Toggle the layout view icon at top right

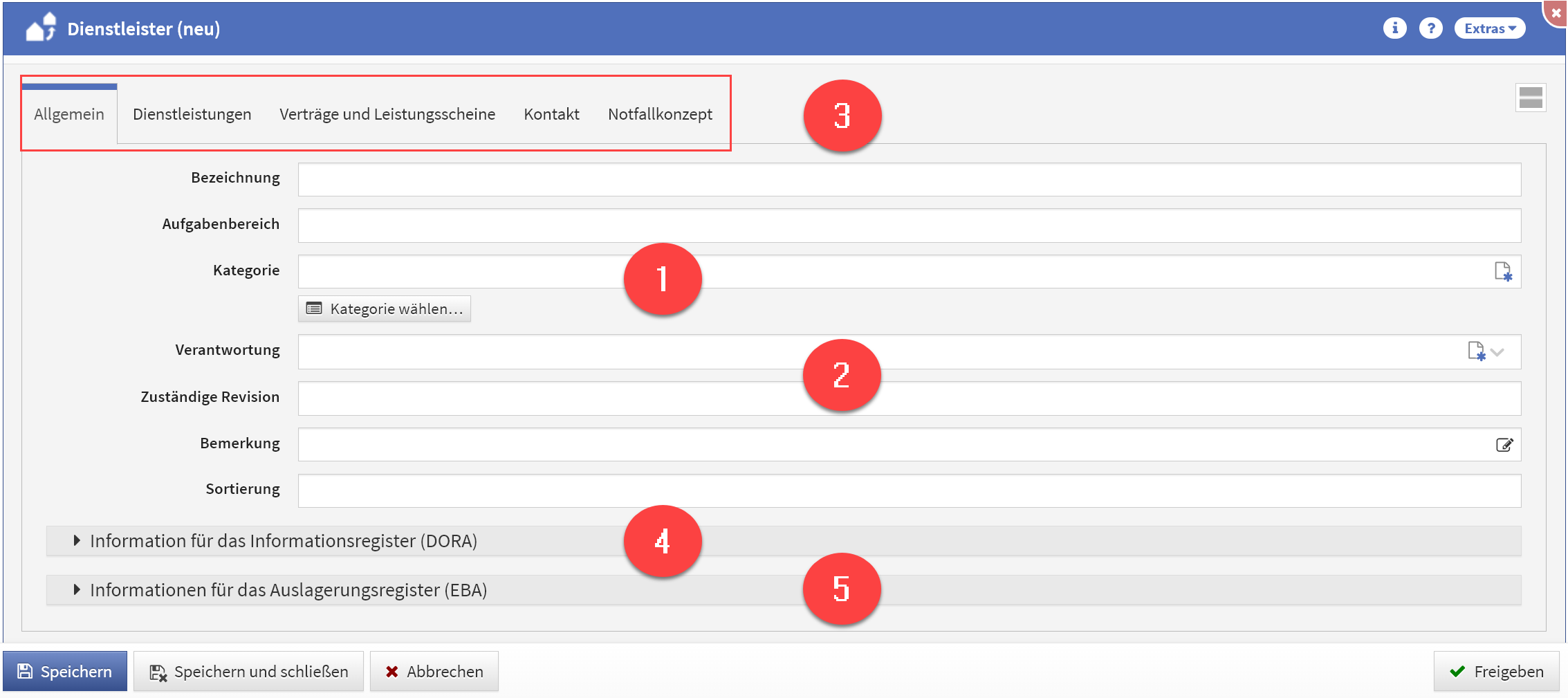tap(1530, 98)
